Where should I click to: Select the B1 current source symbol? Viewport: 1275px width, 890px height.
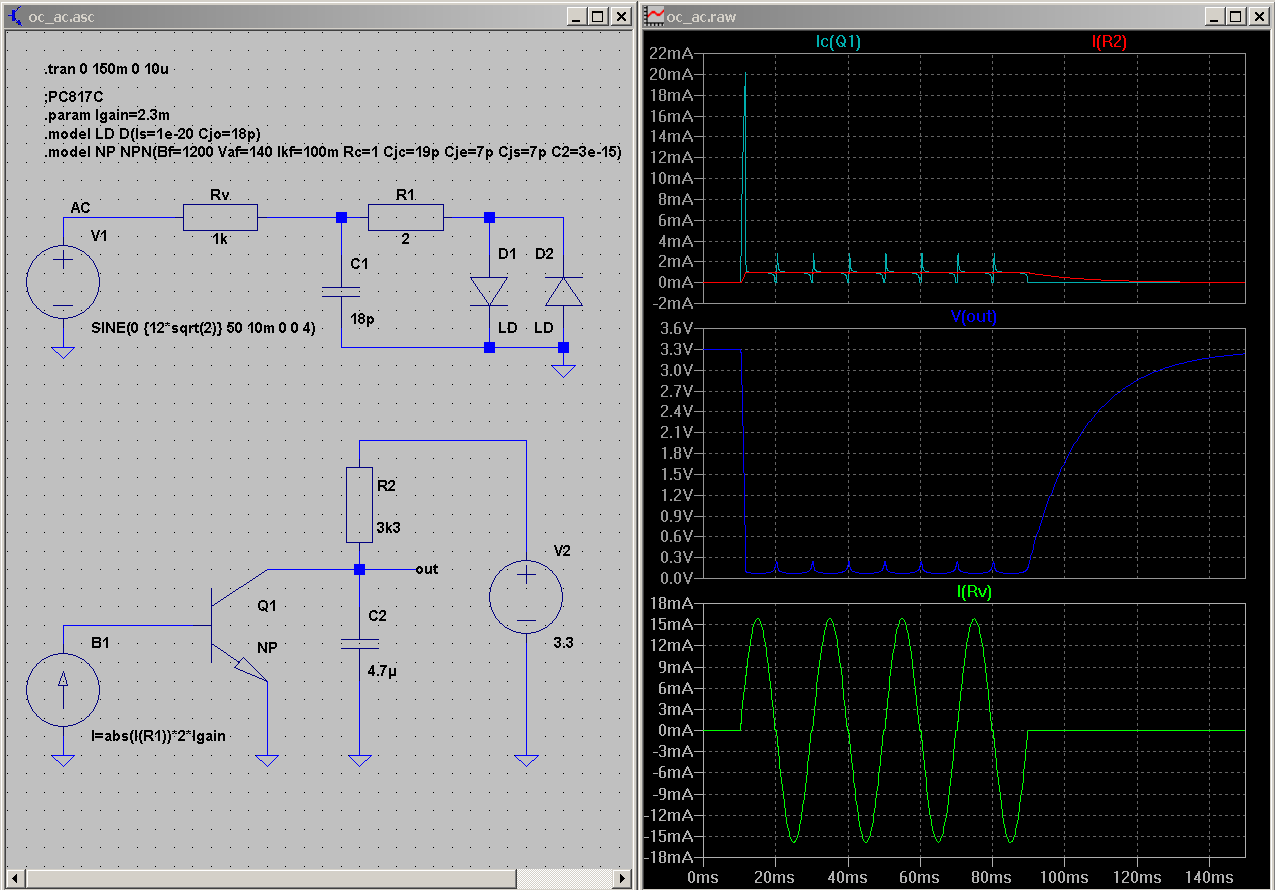coord(62,688)
